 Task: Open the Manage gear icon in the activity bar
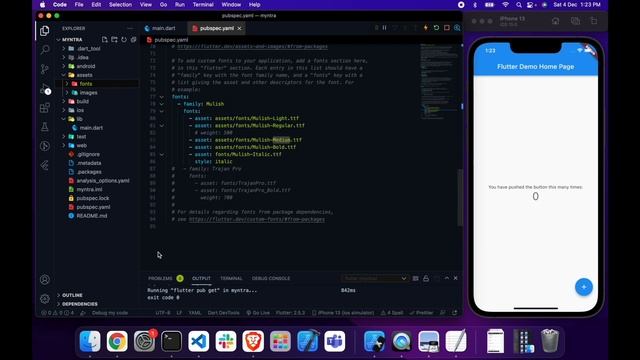(44, 299)
